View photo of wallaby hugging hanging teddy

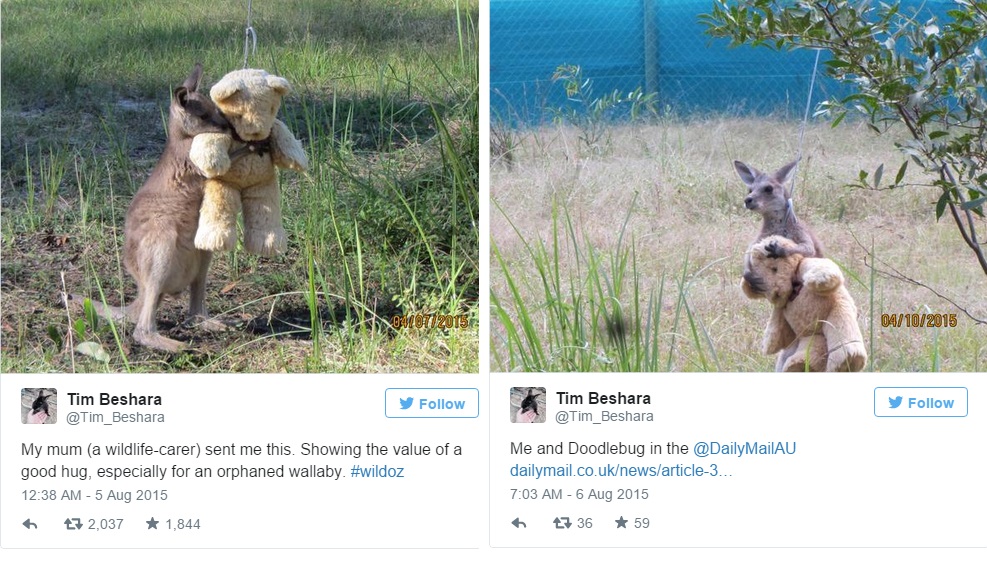click(240, 186)
